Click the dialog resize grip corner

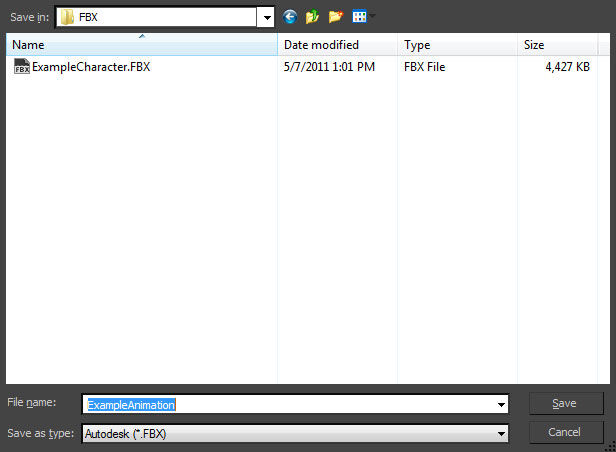pos(610,447)
